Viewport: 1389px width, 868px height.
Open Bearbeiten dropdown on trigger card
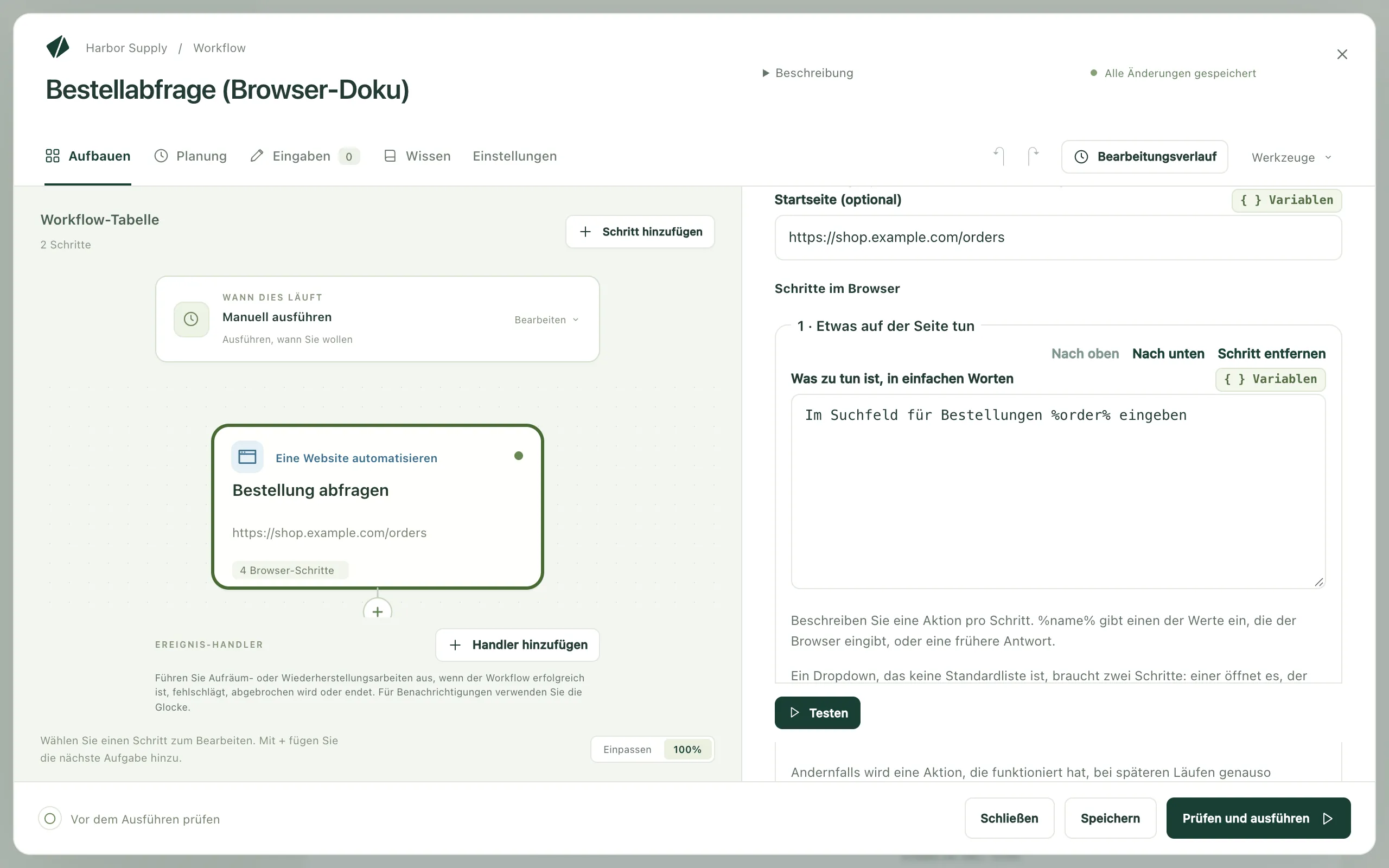click(546, 320)
